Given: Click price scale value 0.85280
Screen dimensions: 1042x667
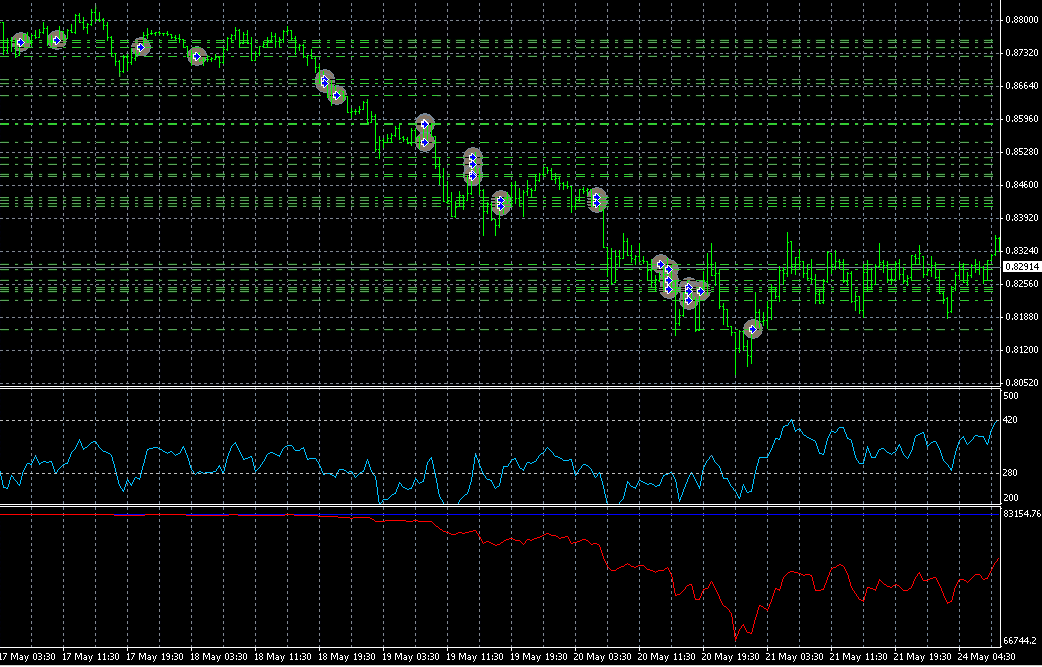Looking at the screenshot, I should pyautogui.click(x=1022, y=151).
